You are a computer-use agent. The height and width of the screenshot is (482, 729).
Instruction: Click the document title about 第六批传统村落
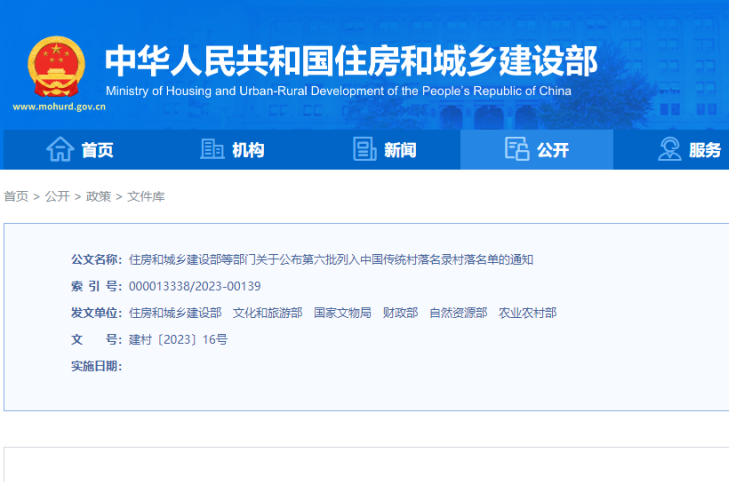331,259
